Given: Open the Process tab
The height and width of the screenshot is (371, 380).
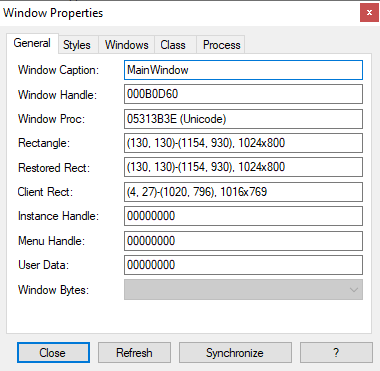Looking at the screenshot, I should pyautogui.click(x=221, y=45).
